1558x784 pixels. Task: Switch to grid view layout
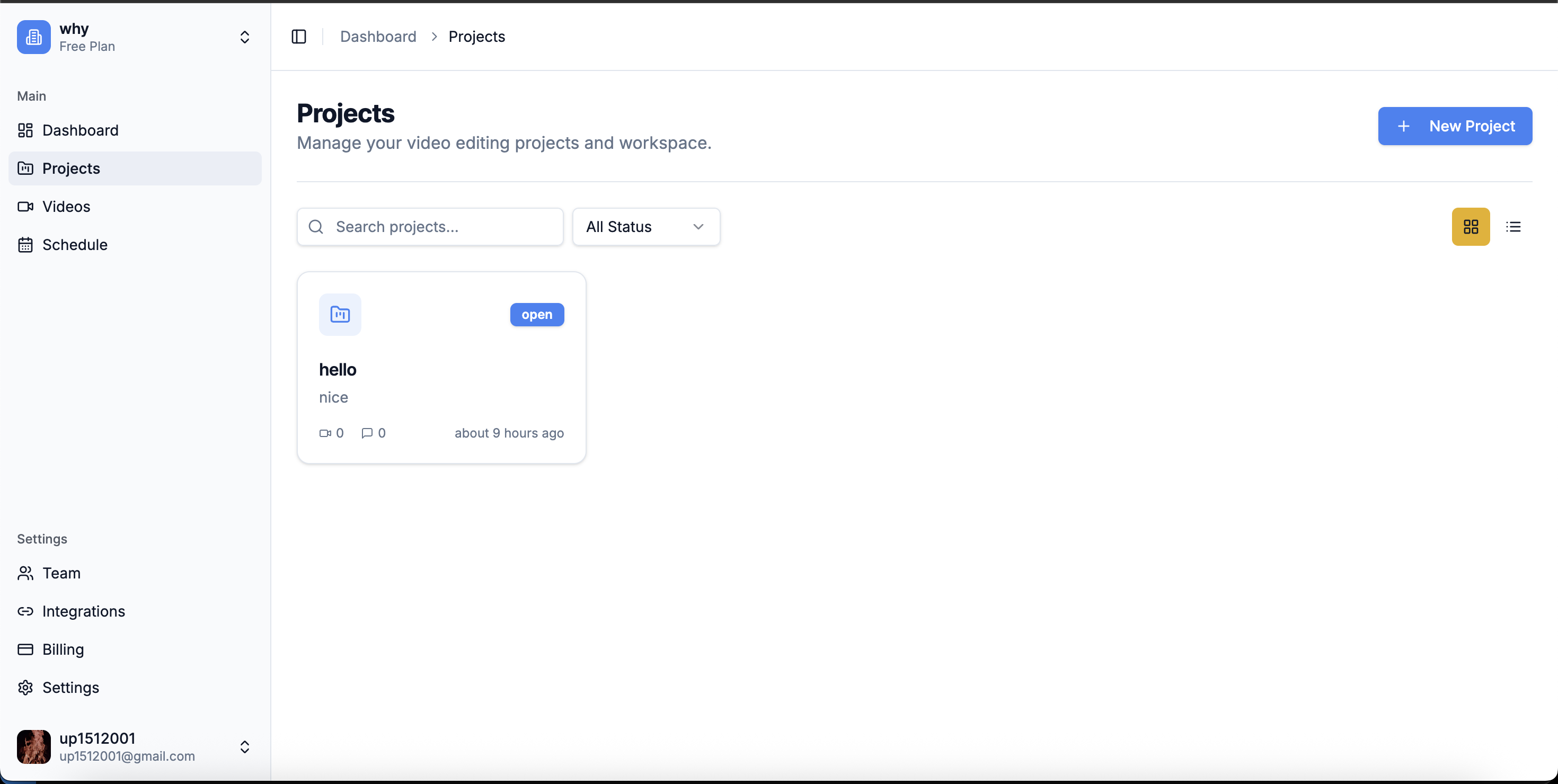pyautogui.click(x=1471, y=227)
